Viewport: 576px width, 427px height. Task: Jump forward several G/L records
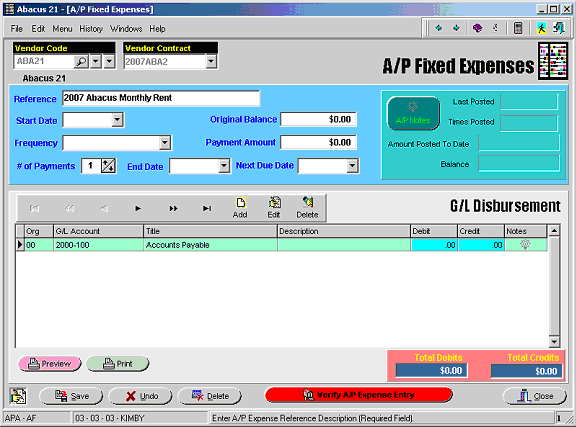[x=173, y=208]
